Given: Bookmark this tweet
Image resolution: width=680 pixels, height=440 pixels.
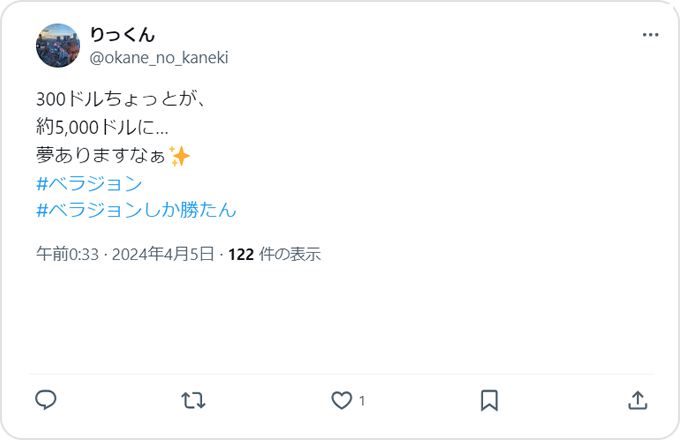Looking at the screenshot, I should pyautogui.click(x=489, y=400).
